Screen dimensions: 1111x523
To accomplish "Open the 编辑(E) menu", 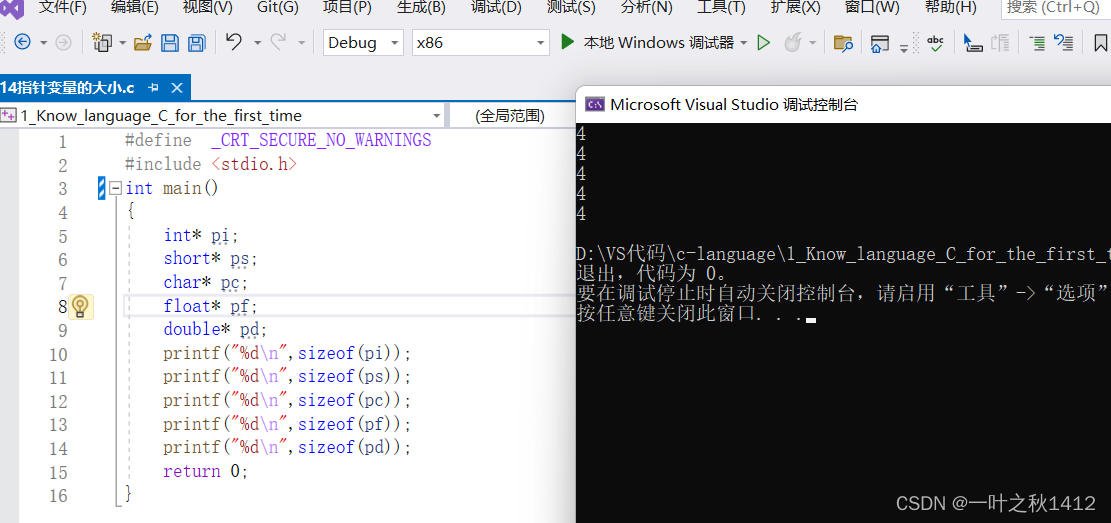I will pos(135,8).
